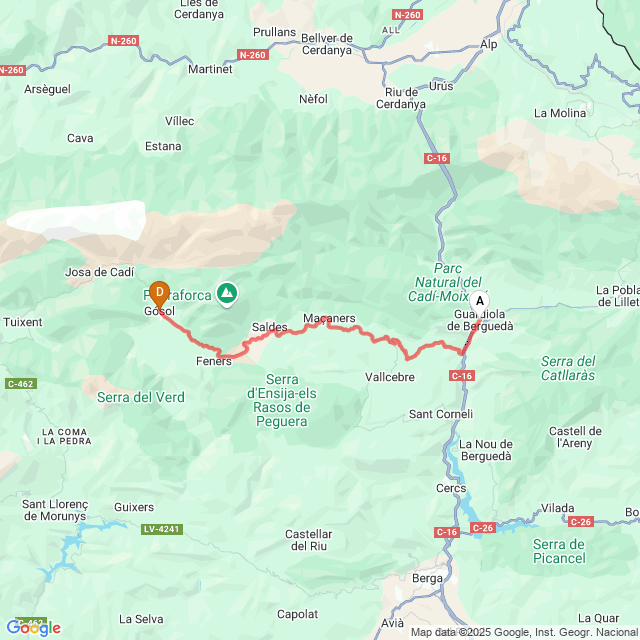Screen dimensions: 640x640
Task: Select the La Molina town label
Action: (x=560, y=113)
